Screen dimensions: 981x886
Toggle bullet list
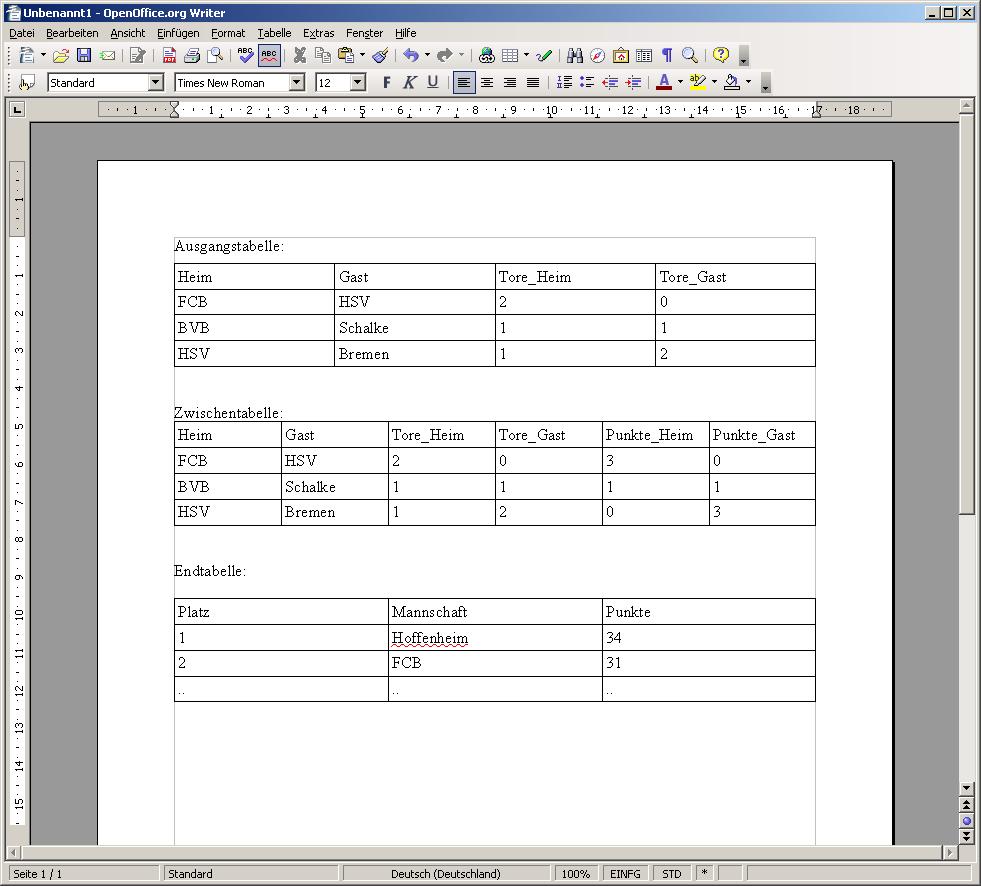click(587, 83)
